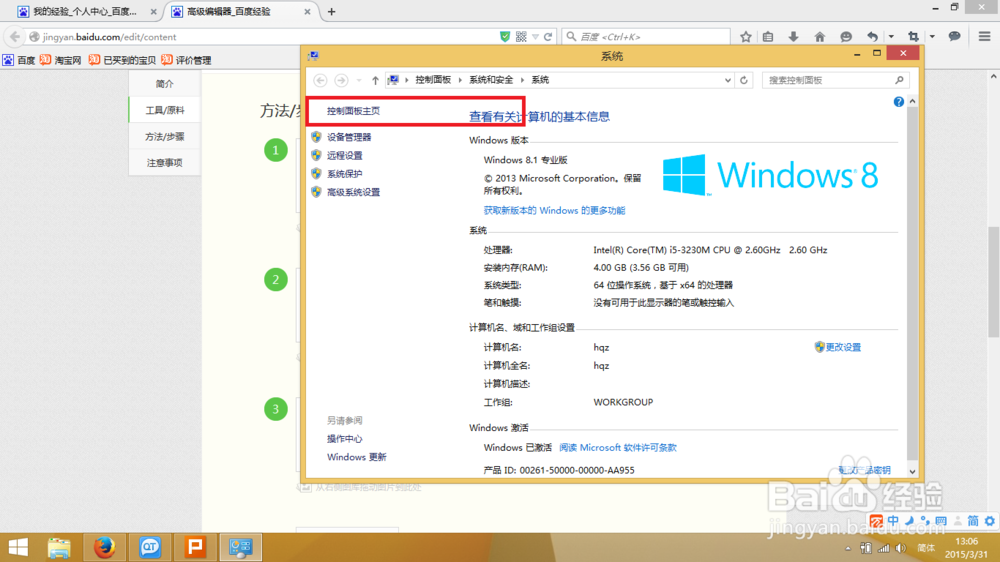This screenshot has height=562, width=1000.
Task: Open 设备管理器
Action: pyautogui.click(x=349, y=137)
